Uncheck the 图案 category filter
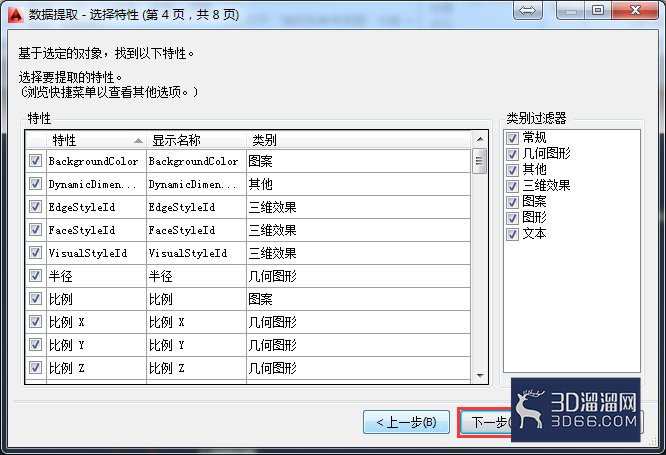Screen dimensions: 666x455 coord(512,202)
